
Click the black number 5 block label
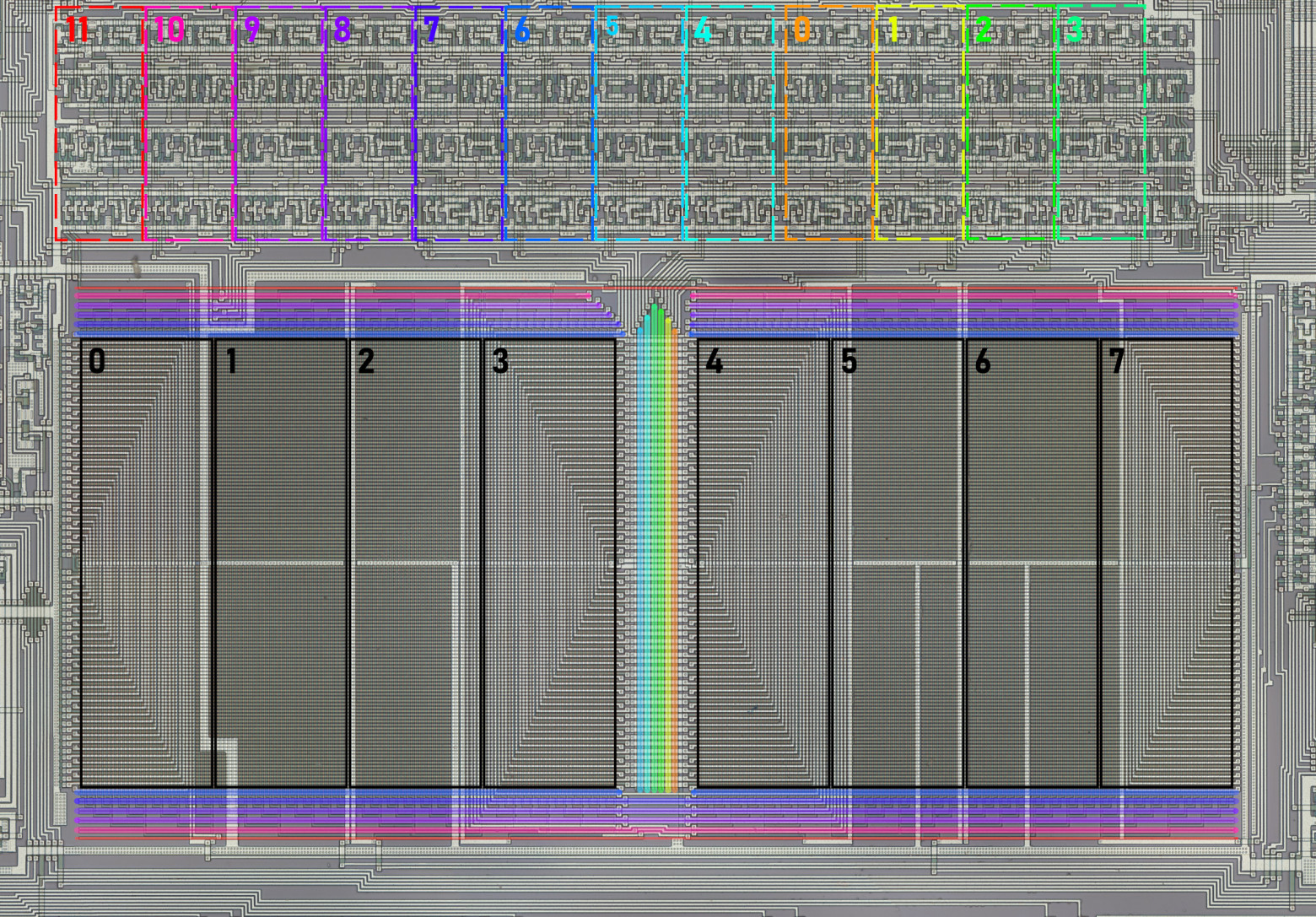click(849, 361)
